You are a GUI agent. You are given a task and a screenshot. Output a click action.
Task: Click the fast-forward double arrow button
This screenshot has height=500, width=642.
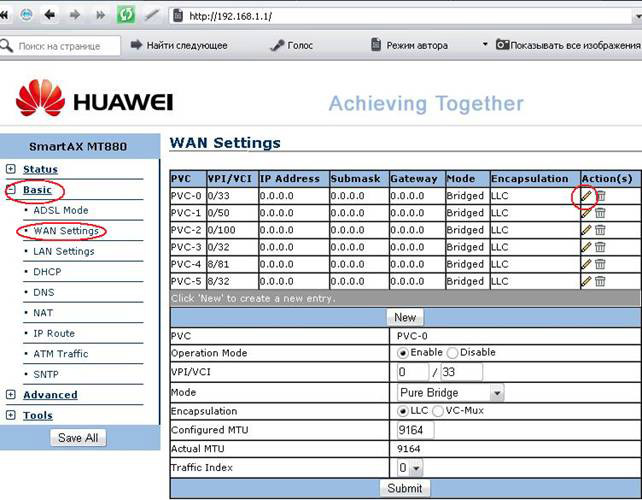pos(100,15)
